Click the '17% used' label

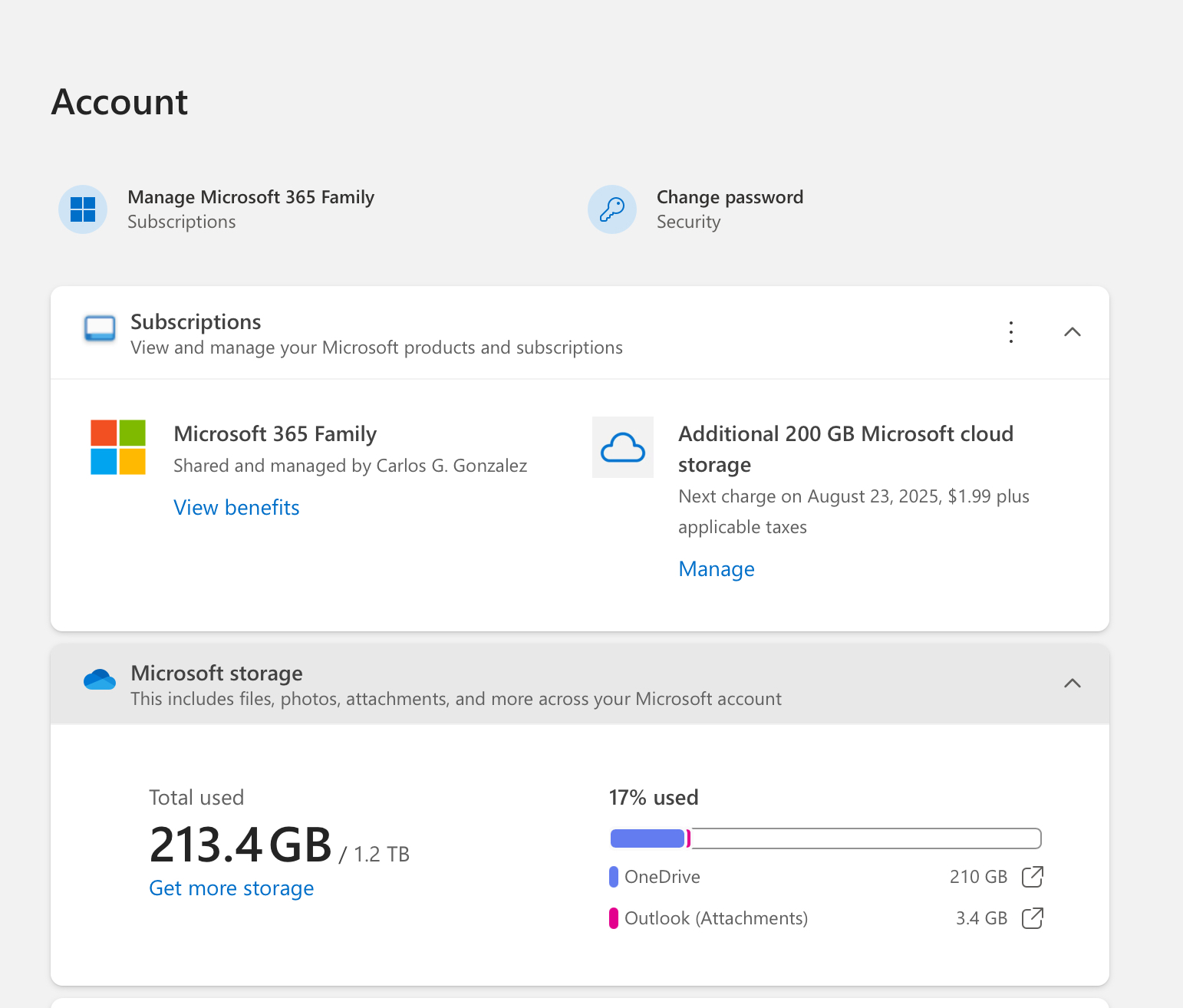pos(654,798)
